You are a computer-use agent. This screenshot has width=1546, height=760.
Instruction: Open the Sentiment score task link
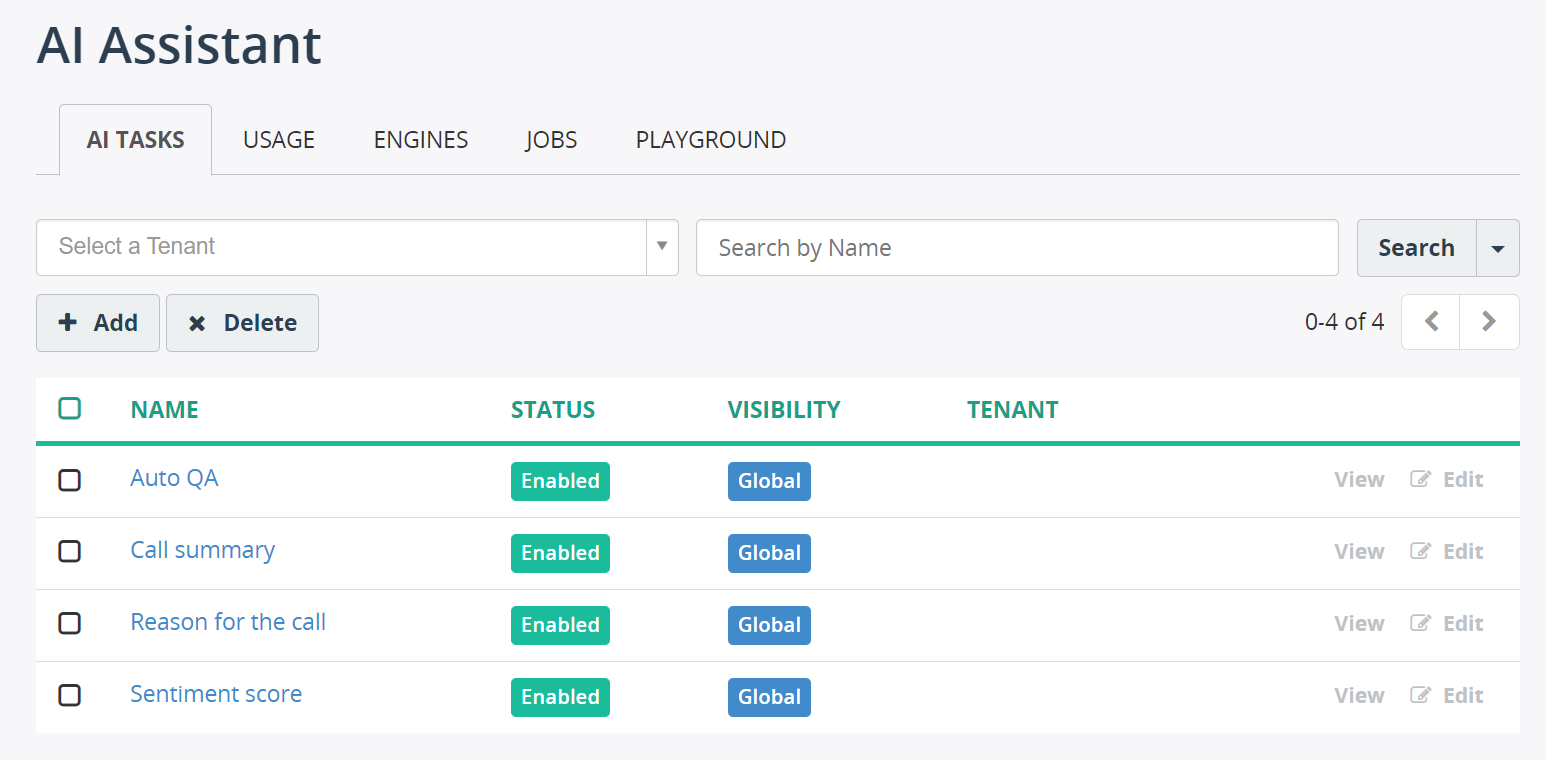(x=216, y=694)
